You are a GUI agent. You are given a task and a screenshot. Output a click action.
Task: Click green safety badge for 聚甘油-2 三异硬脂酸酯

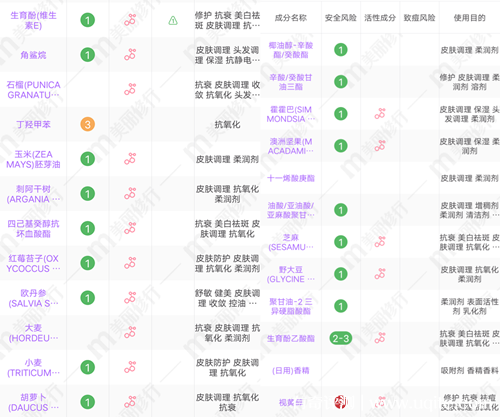340,306
